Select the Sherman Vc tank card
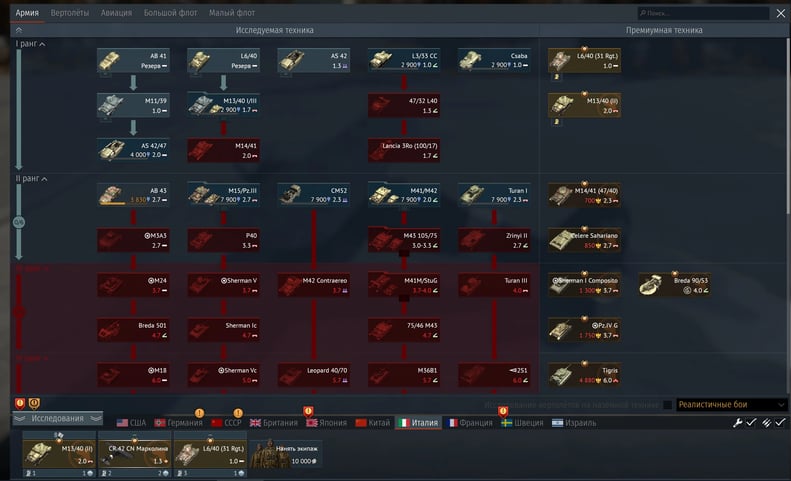Viewport: 791px width, 481px height. (222, 375)
